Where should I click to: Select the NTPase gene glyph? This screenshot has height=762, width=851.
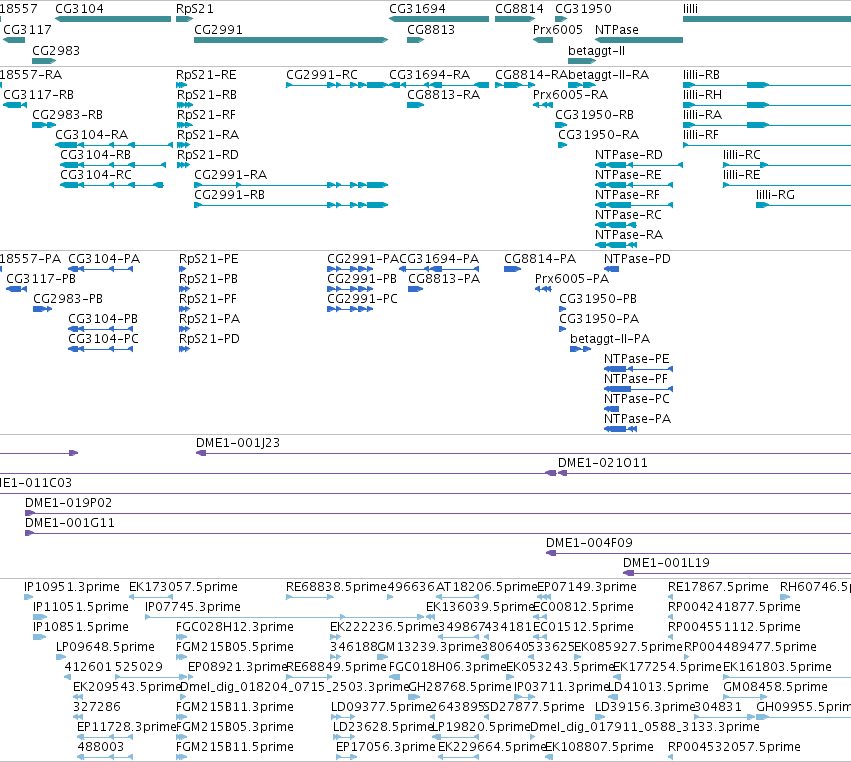pyautogui.click(x=639, y=40)
